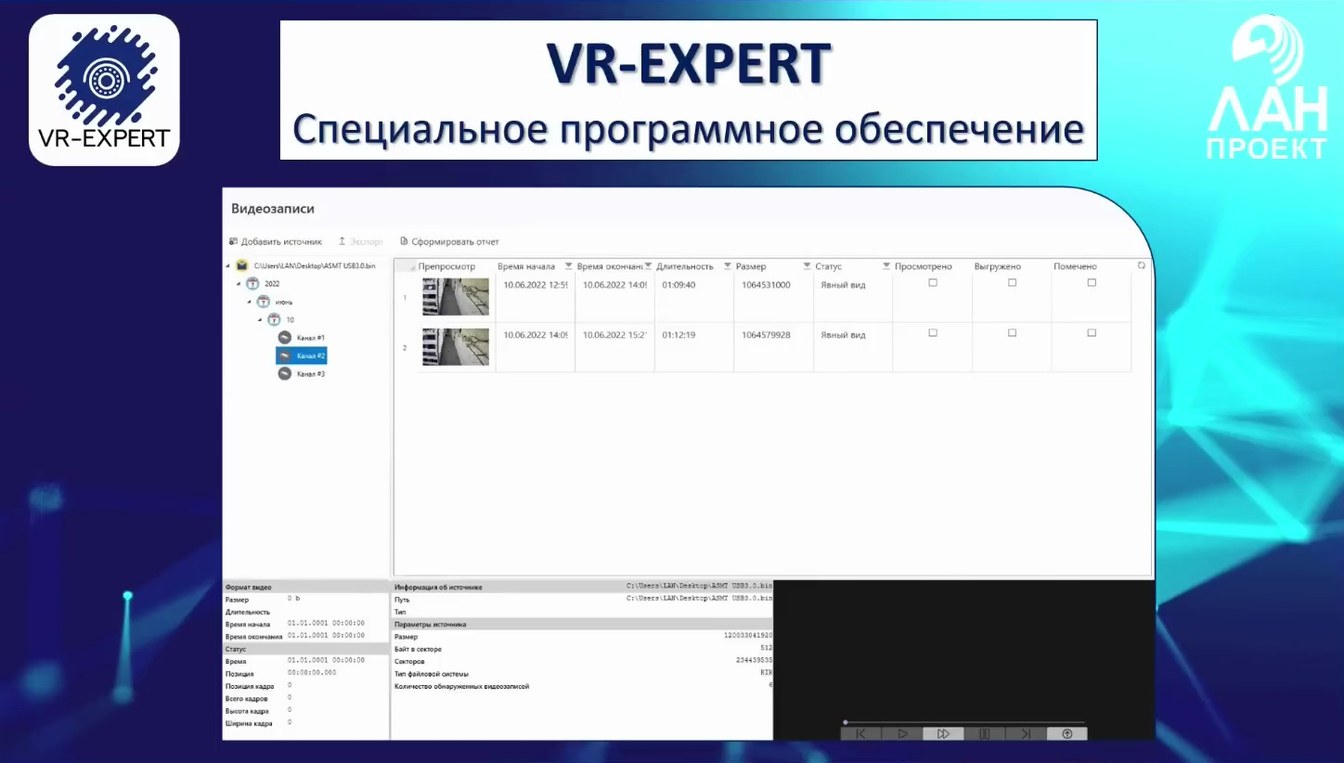Screen dimensions: 1344x763
Task: Collapse the day 10 tree node
Action: coord(261,320)
